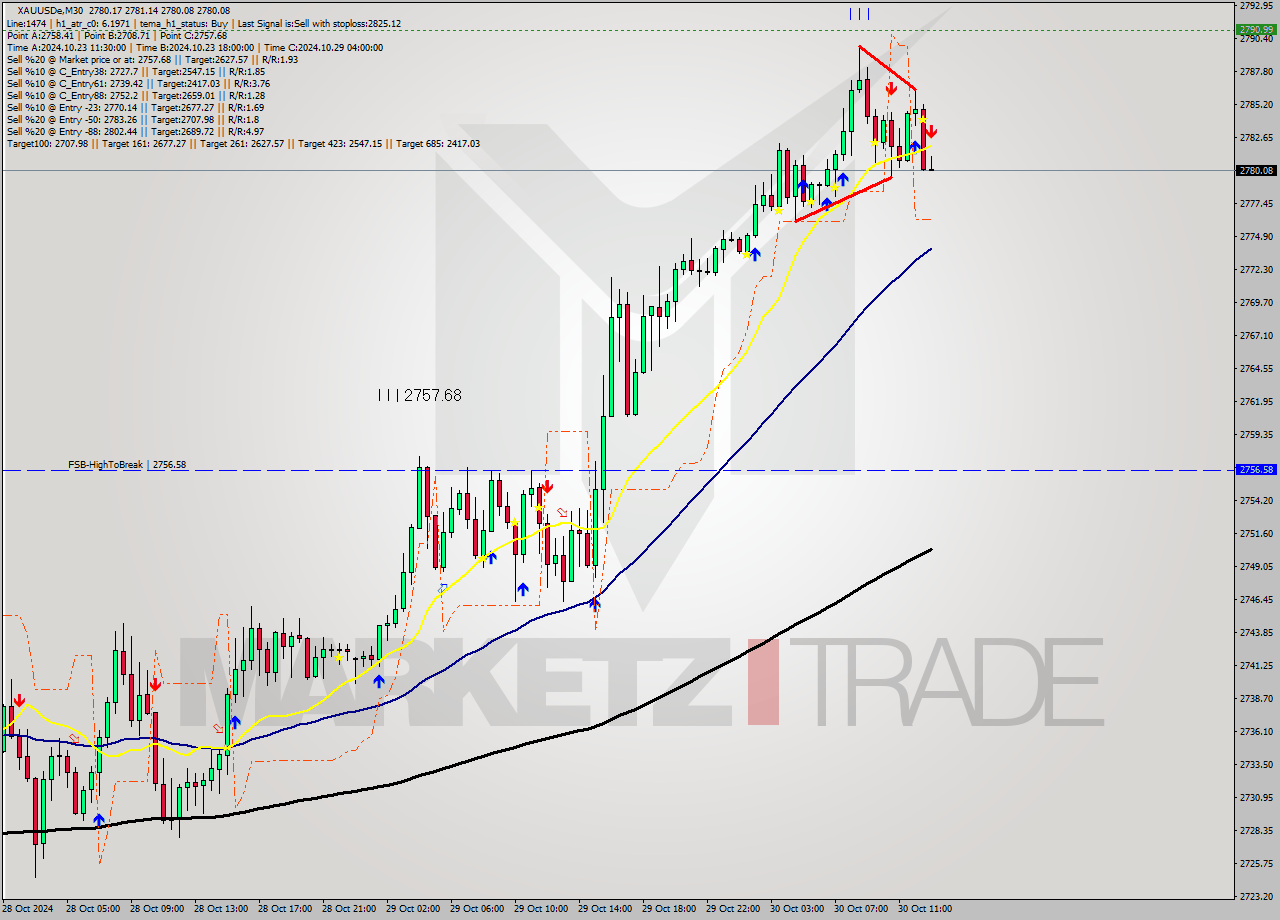Click the current price tag 2780.08
Screen dimensions: 1280x920
click(1256, 171)
